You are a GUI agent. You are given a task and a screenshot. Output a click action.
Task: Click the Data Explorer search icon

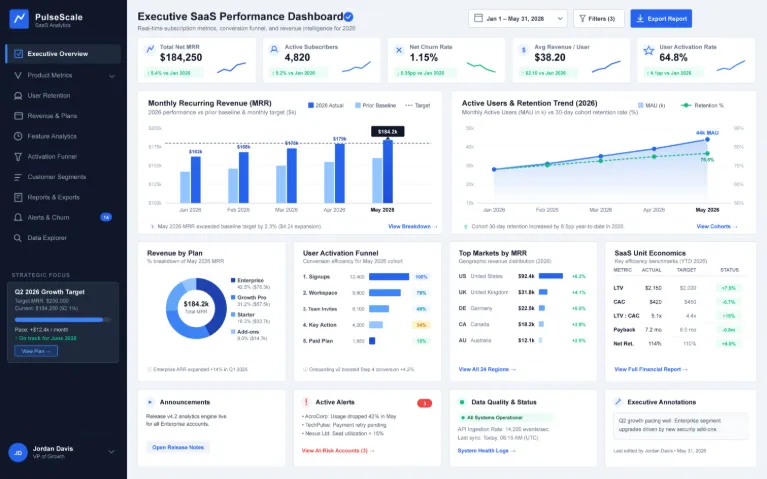point(18,238)
